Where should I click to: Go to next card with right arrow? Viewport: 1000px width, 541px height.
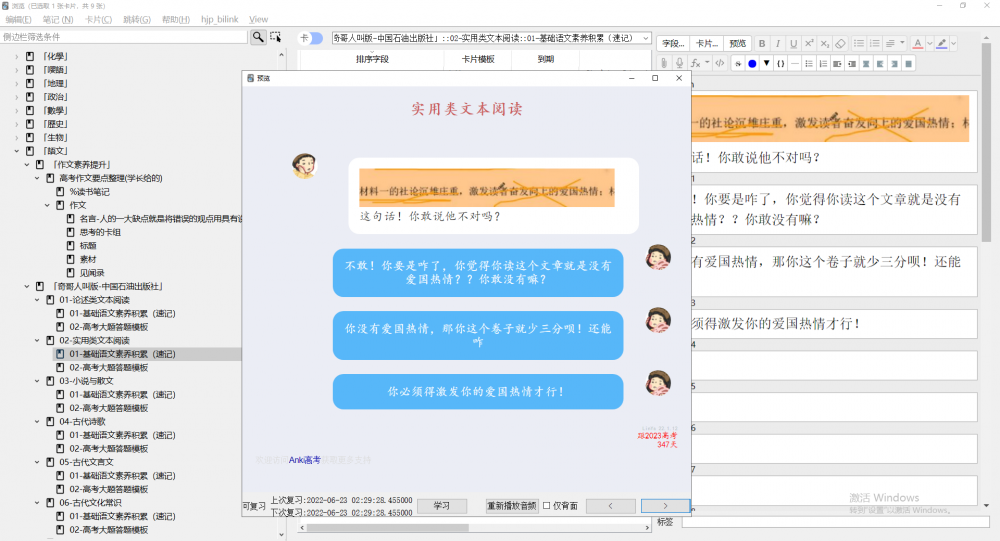(x=665, y=506)
